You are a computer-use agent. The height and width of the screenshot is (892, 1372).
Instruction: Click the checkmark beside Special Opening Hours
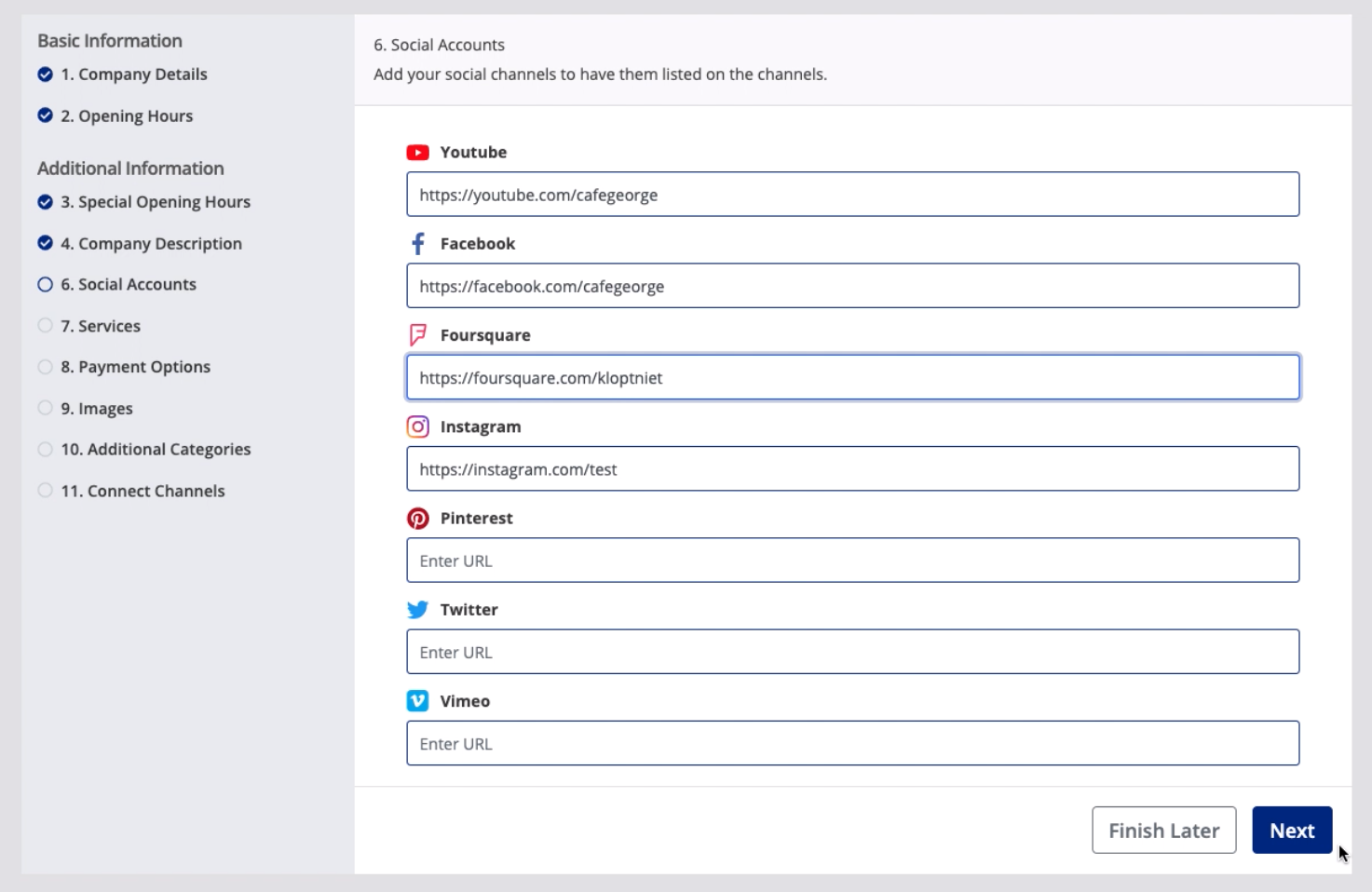pyautogui.click(x=45, y=202)
